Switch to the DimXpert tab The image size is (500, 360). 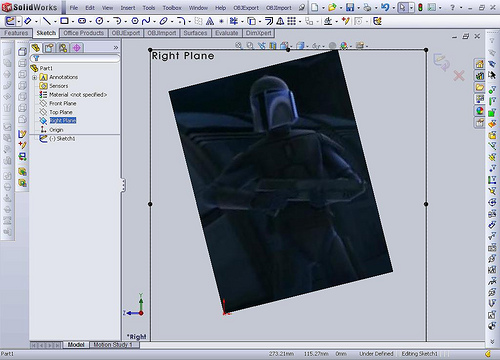coord(259,33)
